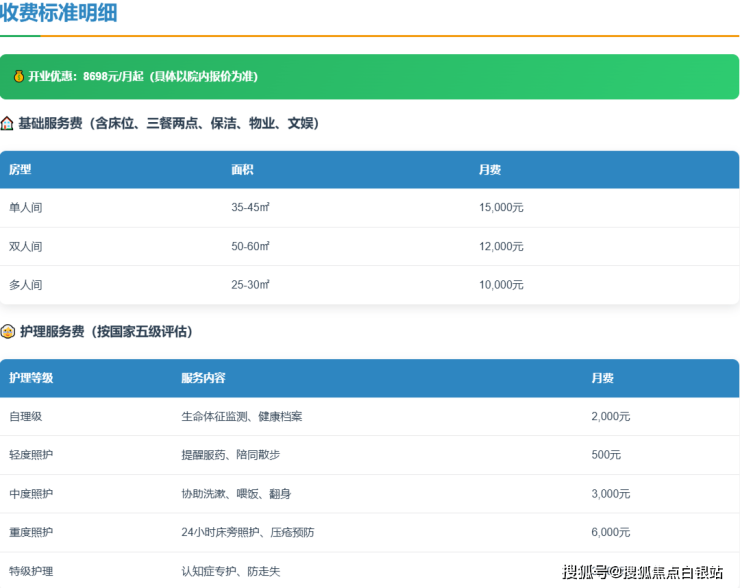The height and width of the screenshot is (588, 740).
Task: Click the 轻度照护 care level row
Action: (31, 455)
